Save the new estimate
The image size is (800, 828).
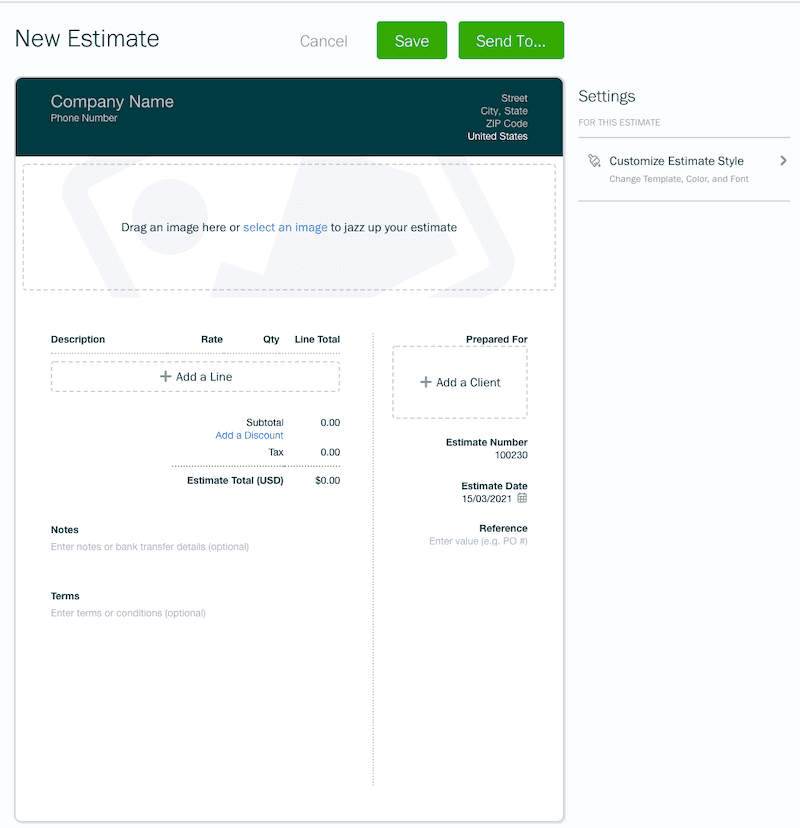pos(411,41)
